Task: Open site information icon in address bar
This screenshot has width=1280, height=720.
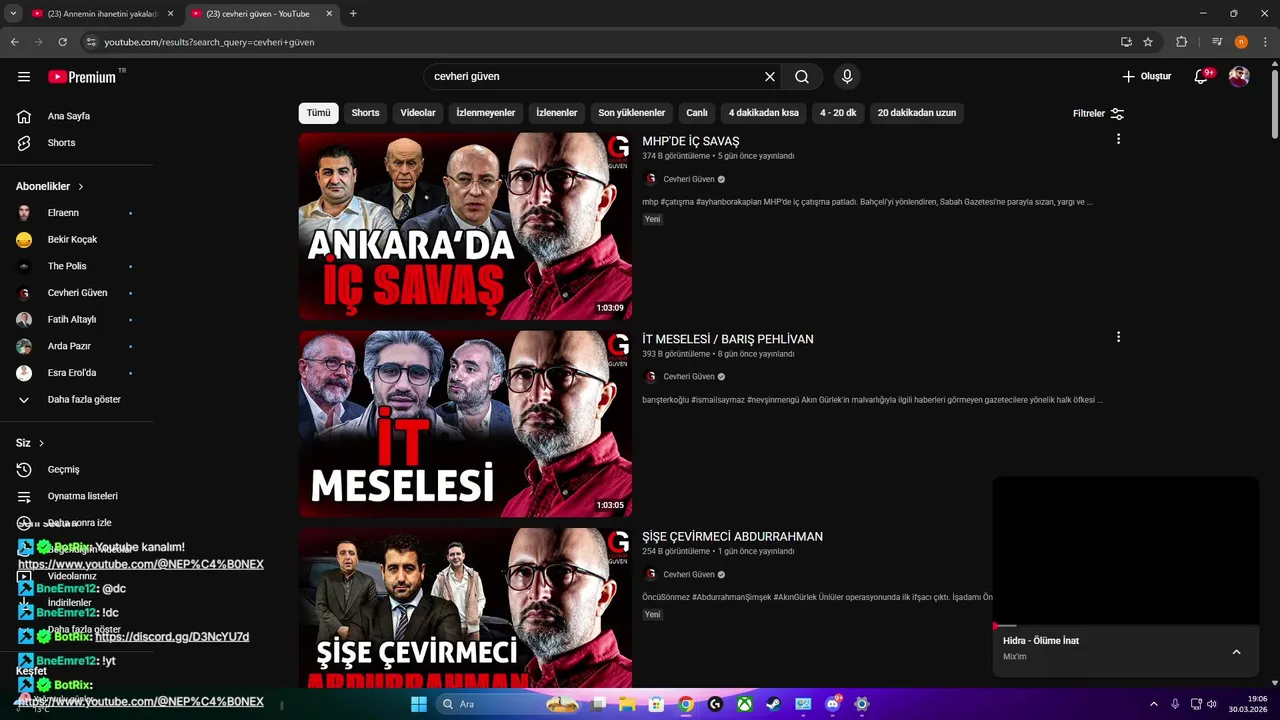Action: click(91, 42)
